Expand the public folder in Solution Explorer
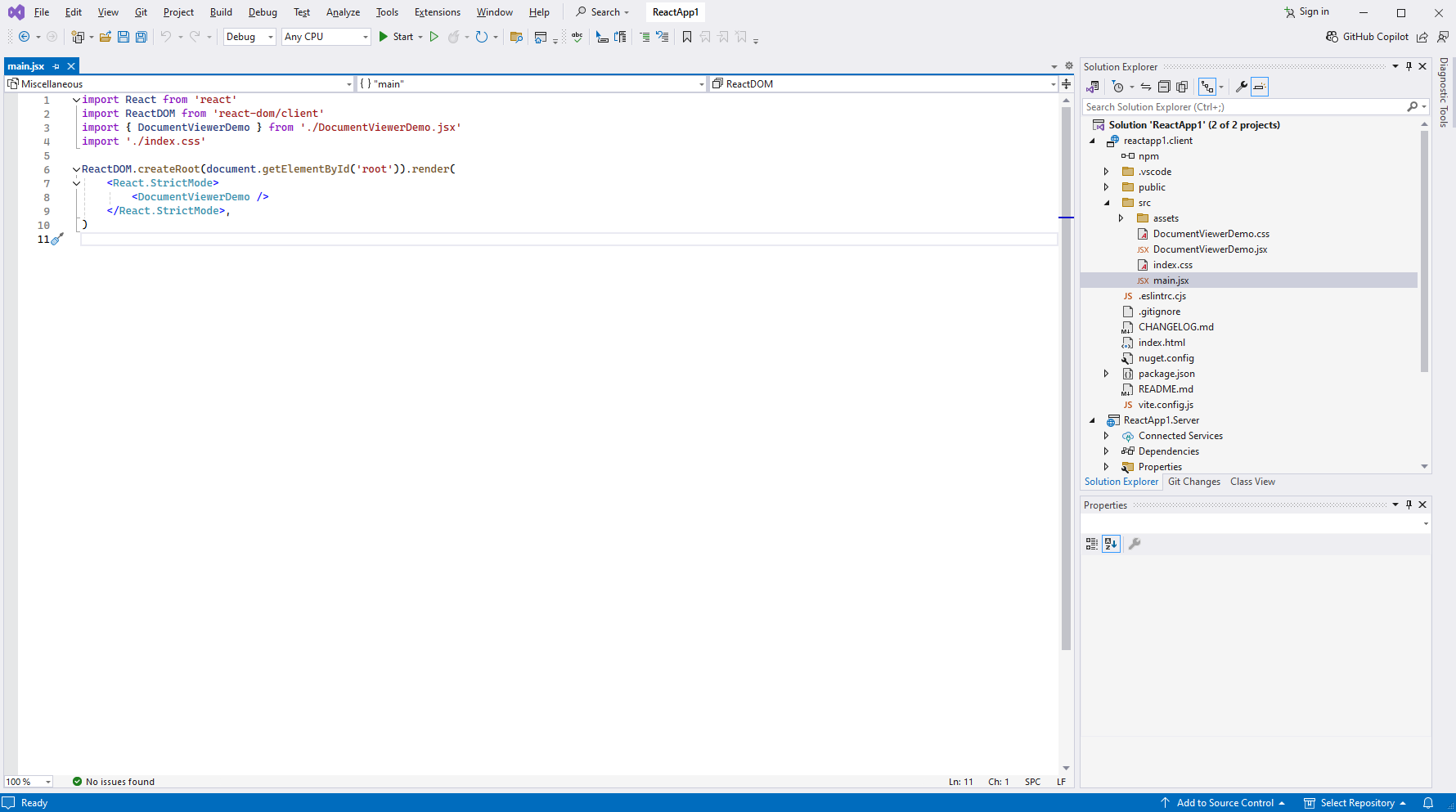 click(x=1107, y=187)
